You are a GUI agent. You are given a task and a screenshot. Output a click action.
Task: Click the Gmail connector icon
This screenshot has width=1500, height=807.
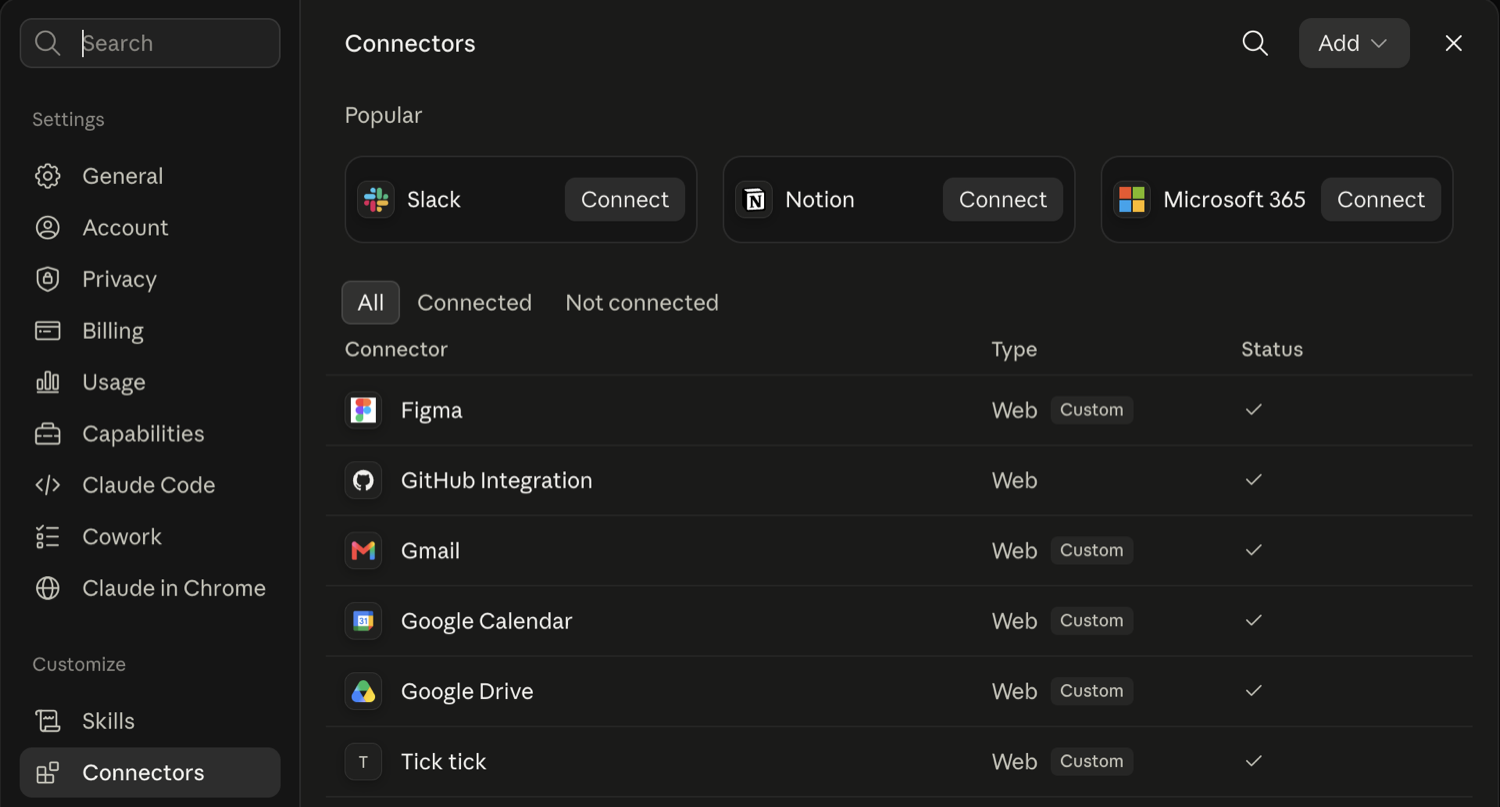[363, 551]
